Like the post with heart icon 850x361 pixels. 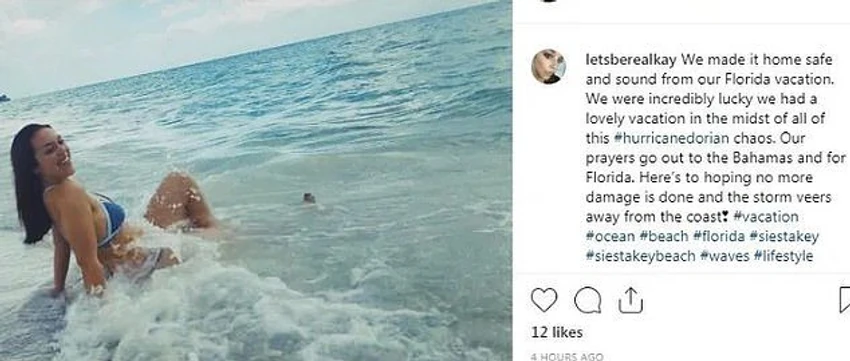coord(544,300)
